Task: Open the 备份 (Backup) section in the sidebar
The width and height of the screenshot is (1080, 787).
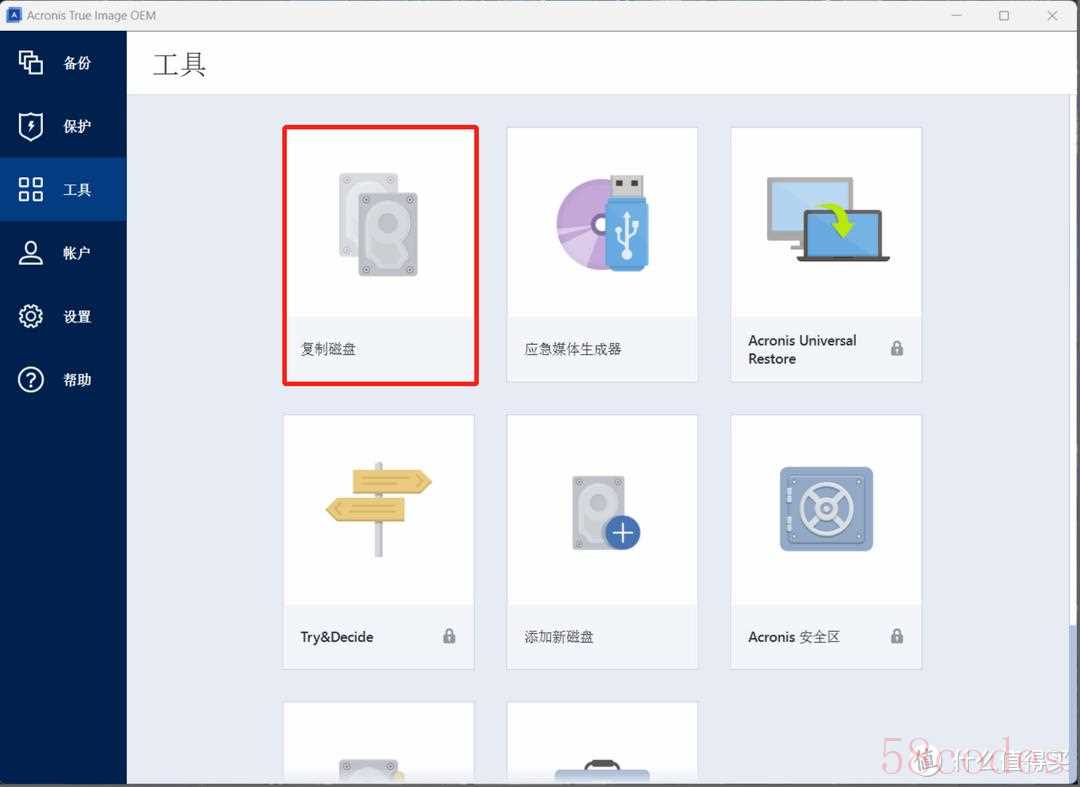Action: (63, 63)
